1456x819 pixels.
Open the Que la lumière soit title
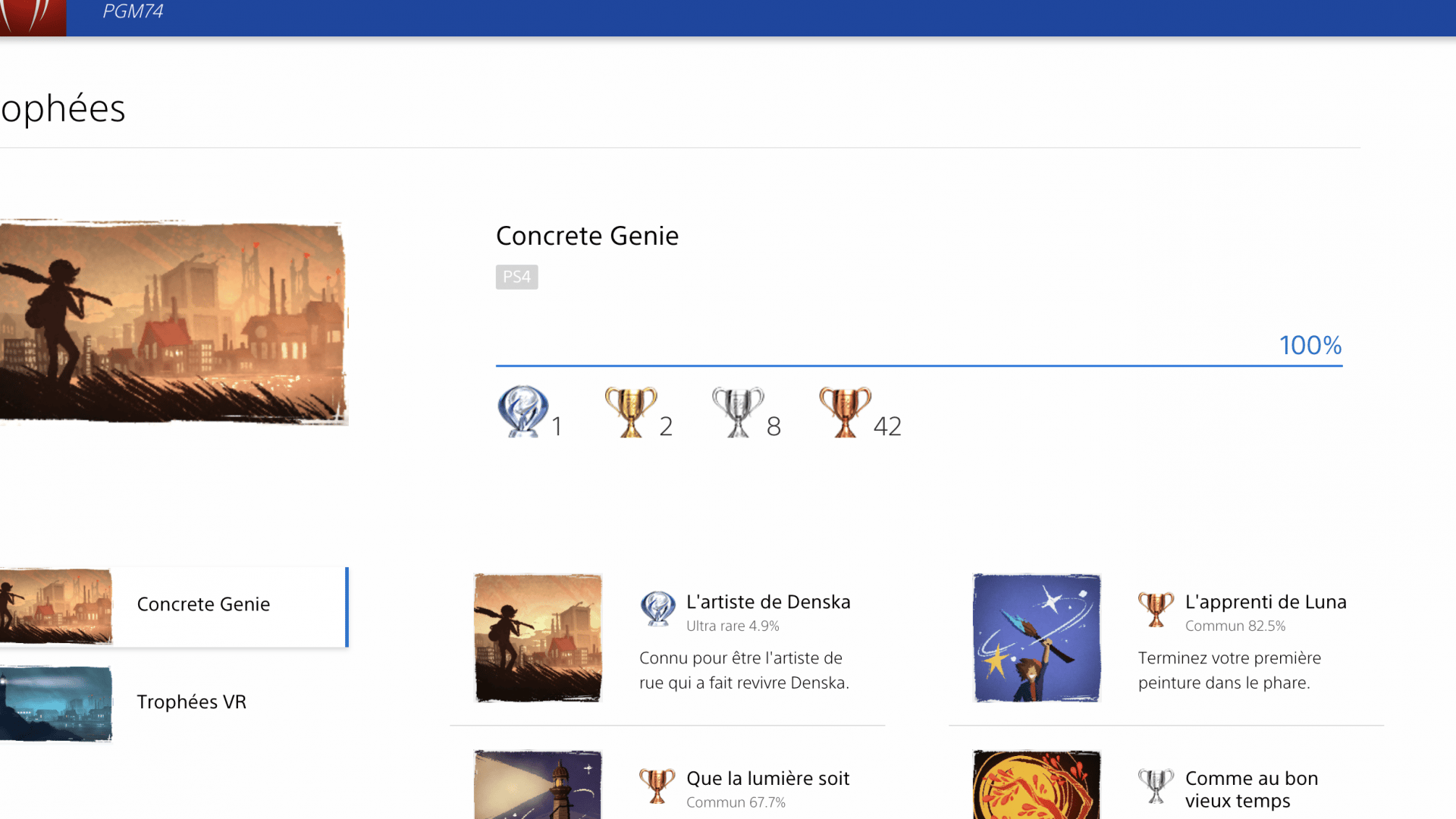[x=767, y=779]
